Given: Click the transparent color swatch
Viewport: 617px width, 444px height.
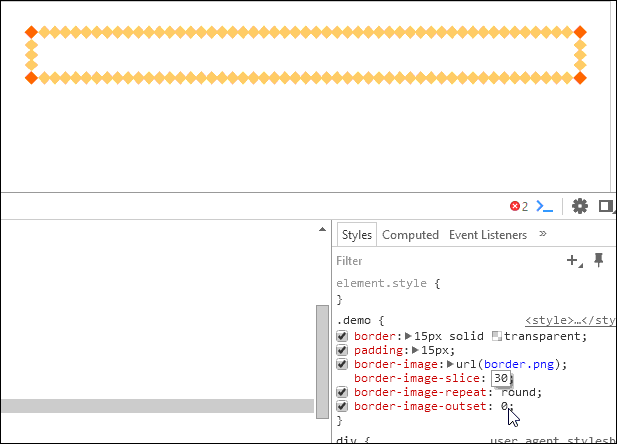Looking at the screenshot, I should (x=497, y=336).
